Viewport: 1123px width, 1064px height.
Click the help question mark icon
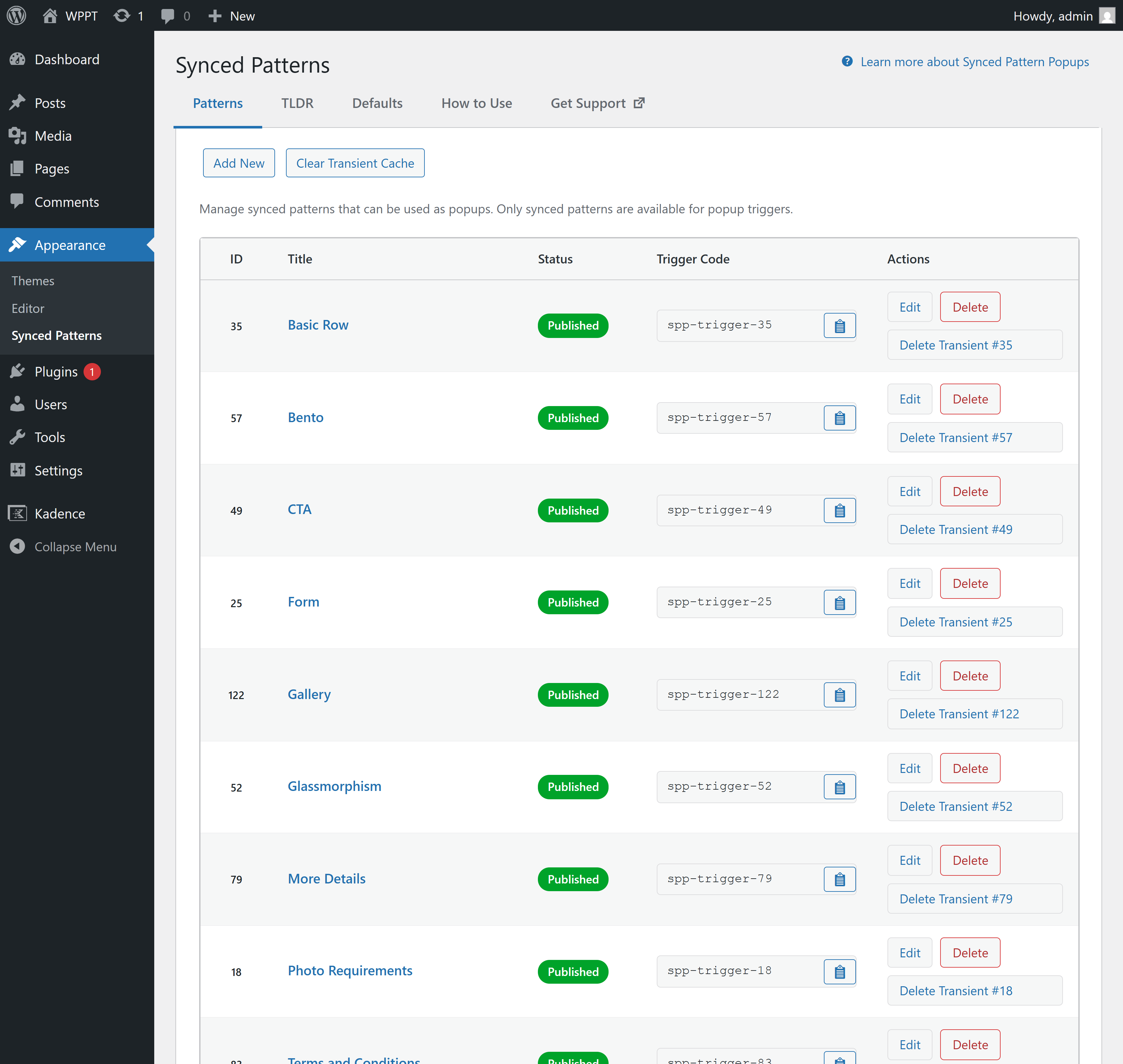tap(847, 61)
